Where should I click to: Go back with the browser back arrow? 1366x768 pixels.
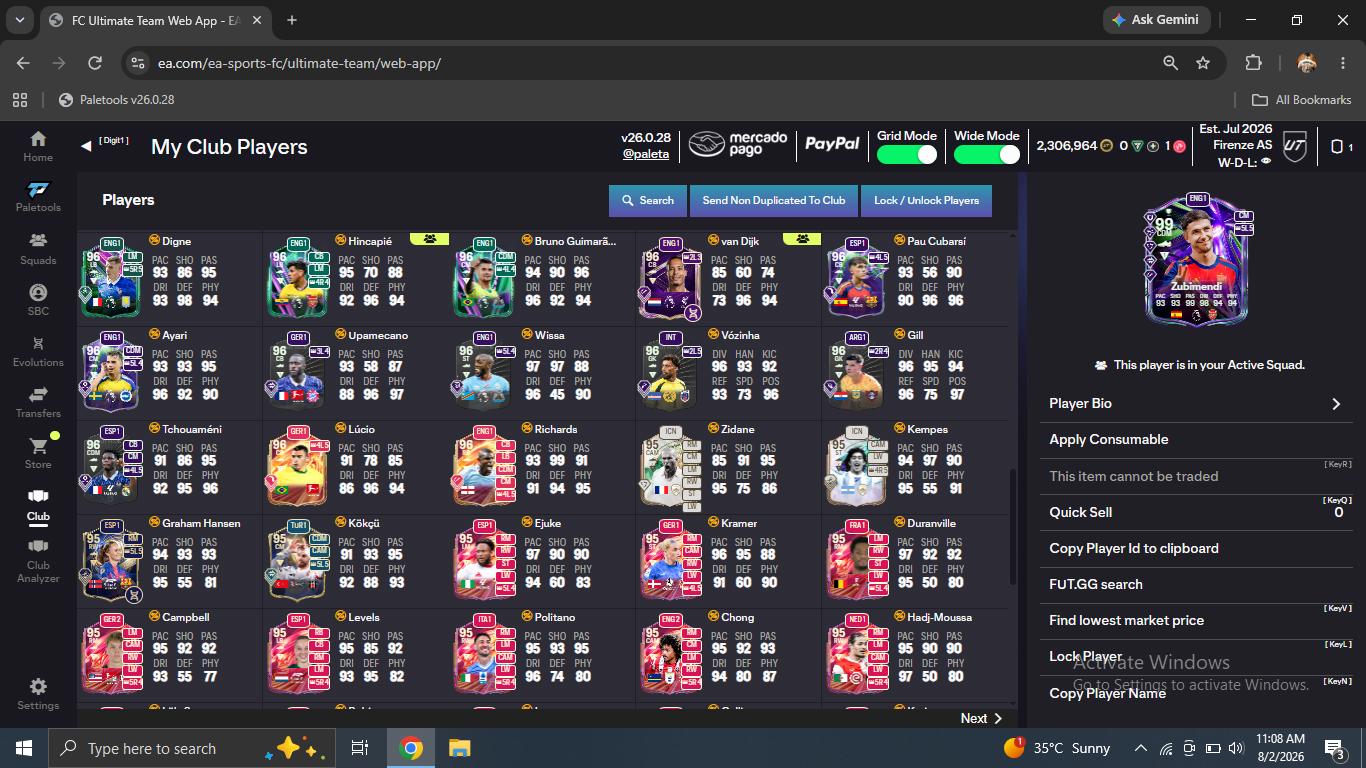[23, 63]
